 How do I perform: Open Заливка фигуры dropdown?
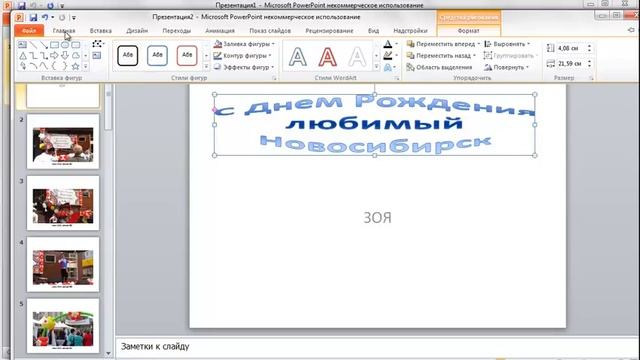point(244,44)
